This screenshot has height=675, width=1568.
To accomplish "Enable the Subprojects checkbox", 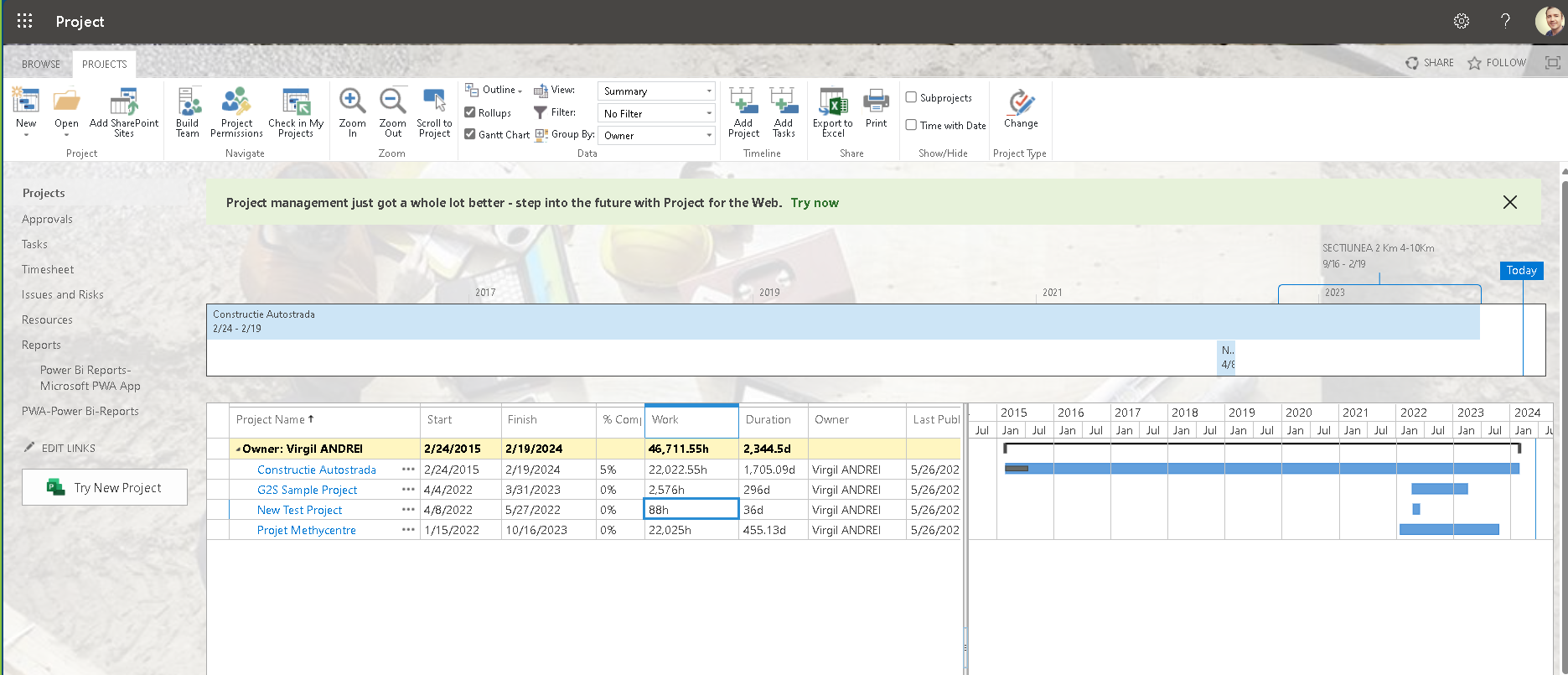I will (911, 97).
